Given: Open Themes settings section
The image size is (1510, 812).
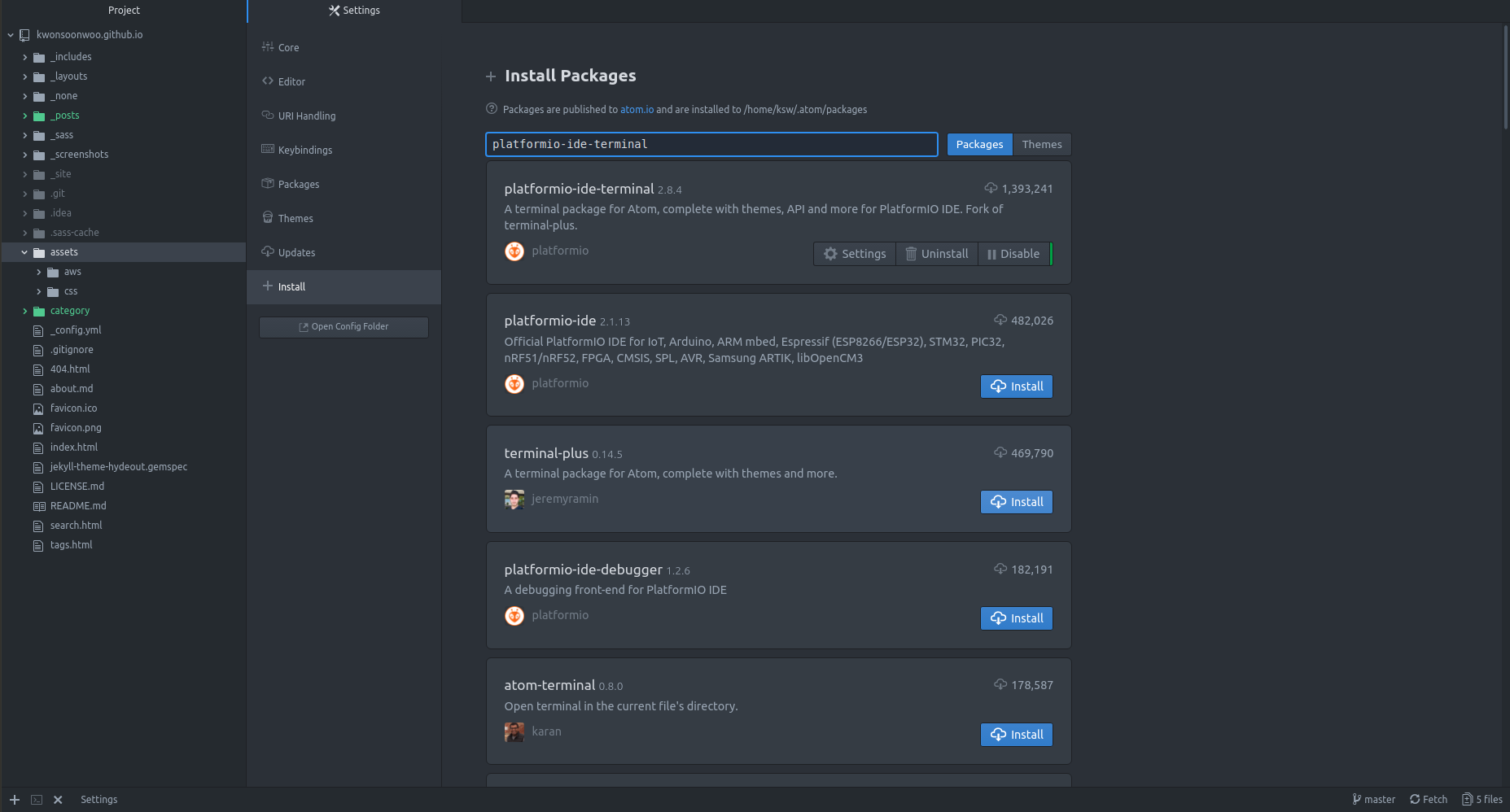Looking at the screenshot, I should tap(344, 219).
